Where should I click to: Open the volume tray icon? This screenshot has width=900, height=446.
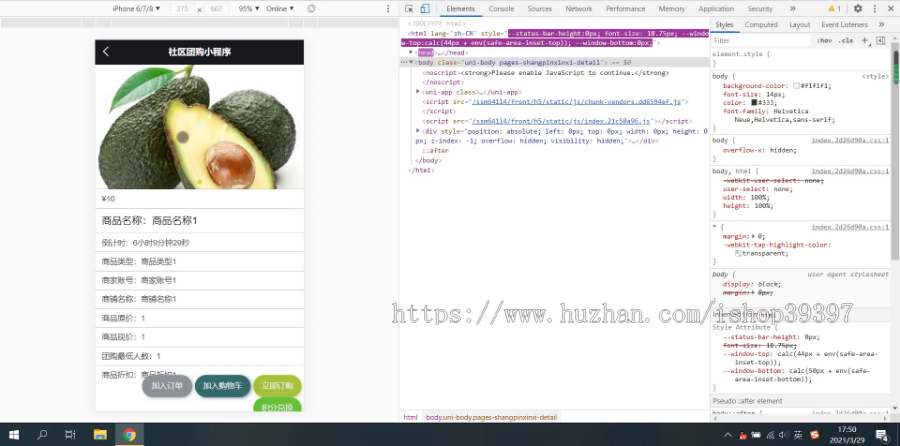pos(784,435)
